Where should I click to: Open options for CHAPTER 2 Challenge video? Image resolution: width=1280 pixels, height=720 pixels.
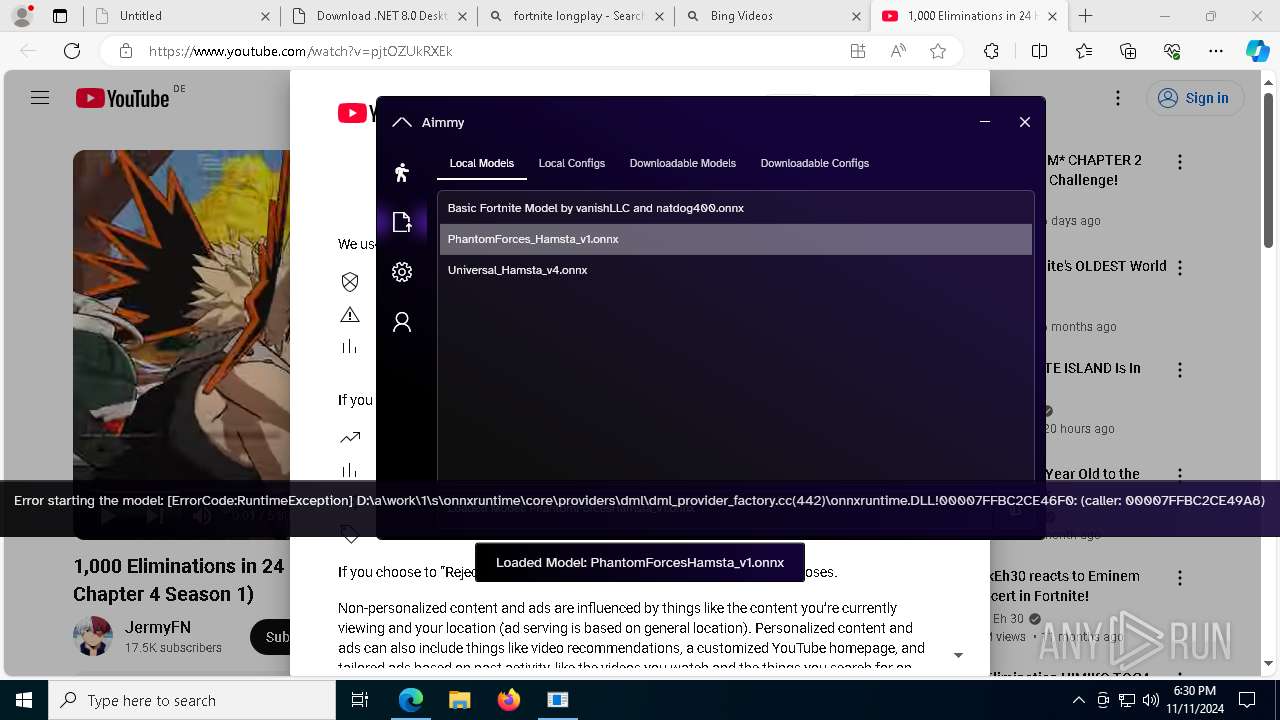click(1180, 162)
